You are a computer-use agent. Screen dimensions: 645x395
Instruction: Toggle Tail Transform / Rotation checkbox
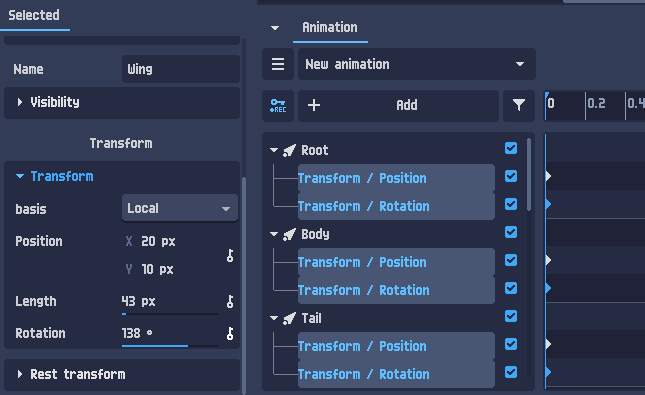click(511, 372)
